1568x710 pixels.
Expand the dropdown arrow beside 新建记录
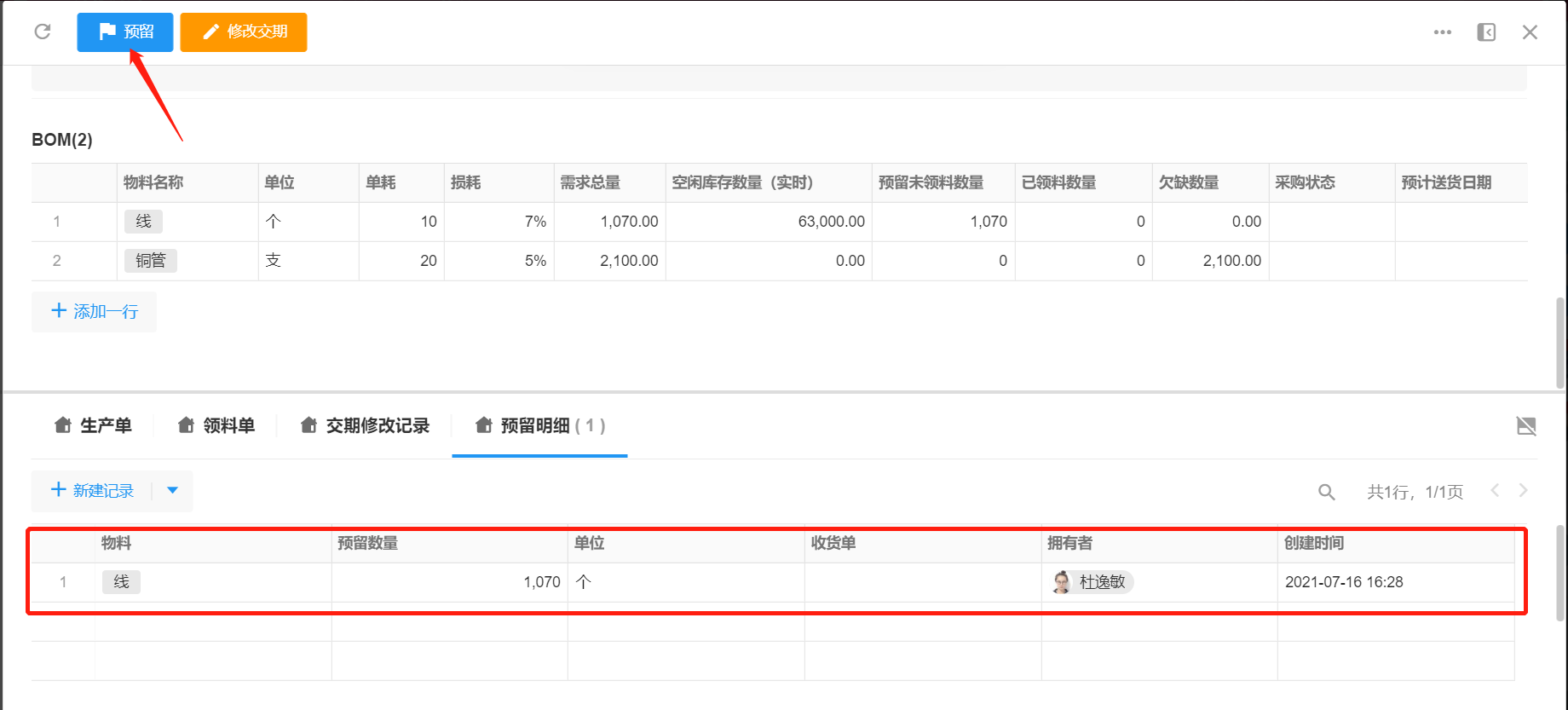tap(173, 491)
